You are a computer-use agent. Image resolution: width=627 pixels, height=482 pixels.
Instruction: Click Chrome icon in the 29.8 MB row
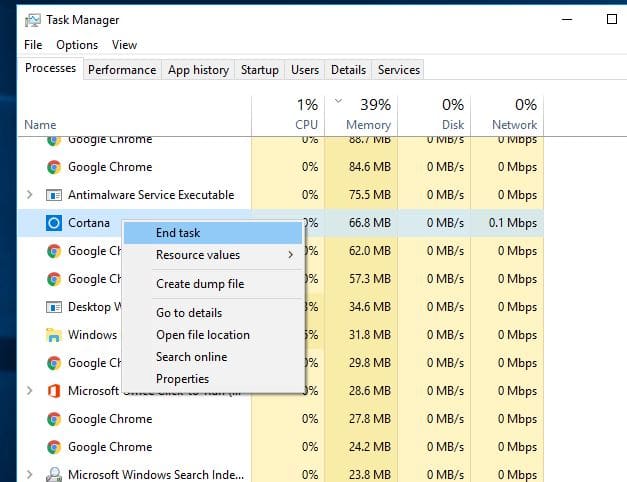54,363
